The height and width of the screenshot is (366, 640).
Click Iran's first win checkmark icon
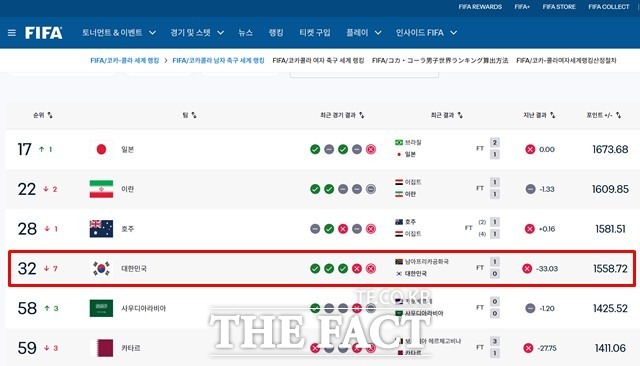315,189
